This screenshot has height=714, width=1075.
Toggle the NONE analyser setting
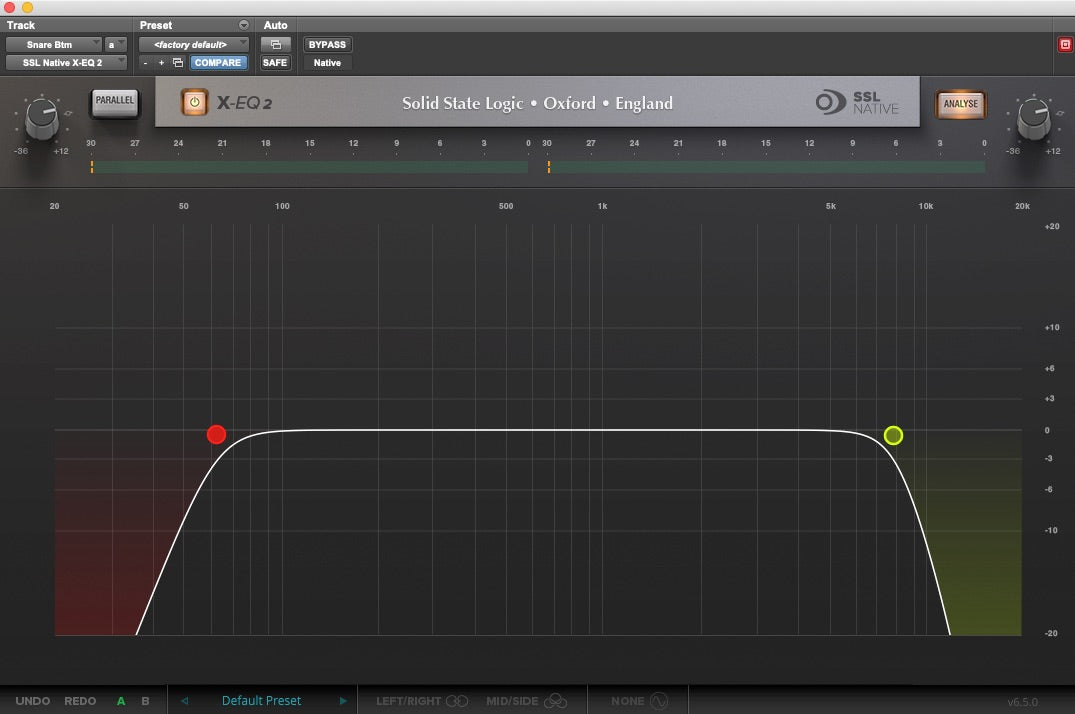[639, 701]
